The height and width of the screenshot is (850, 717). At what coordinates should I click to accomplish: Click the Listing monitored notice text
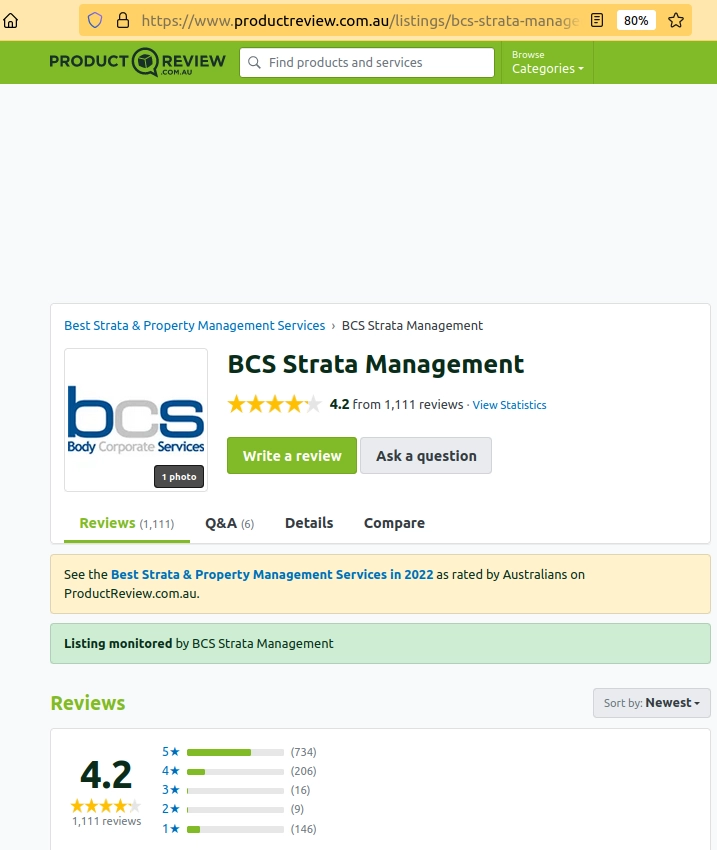coord(198,643)
